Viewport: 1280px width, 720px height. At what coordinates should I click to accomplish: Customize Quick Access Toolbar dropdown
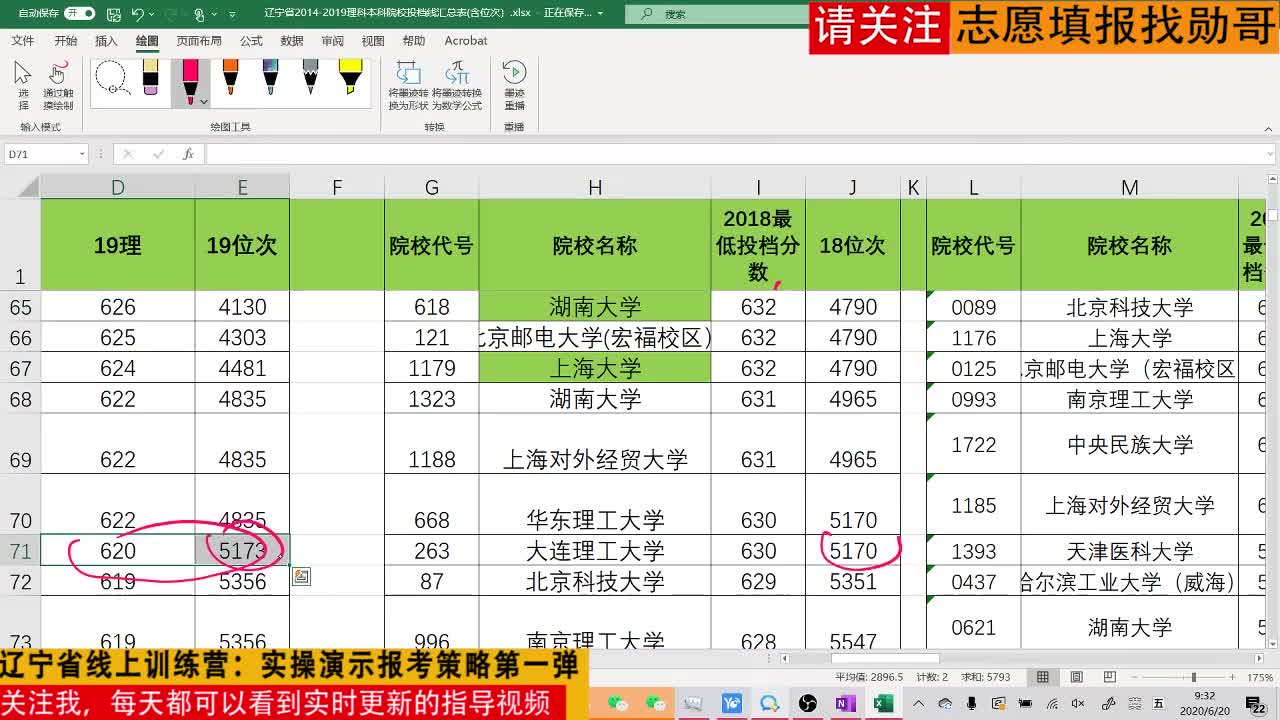233,14
